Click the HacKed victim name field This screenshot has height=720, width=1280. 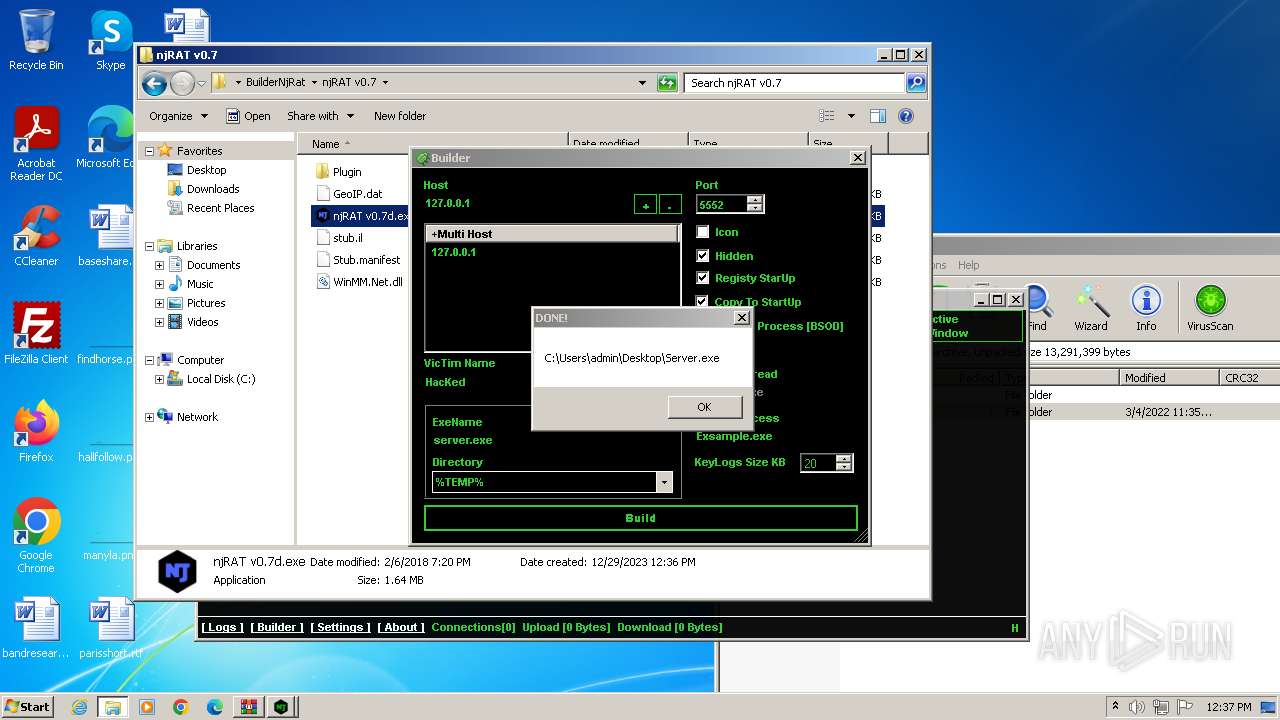coord(445,382)
